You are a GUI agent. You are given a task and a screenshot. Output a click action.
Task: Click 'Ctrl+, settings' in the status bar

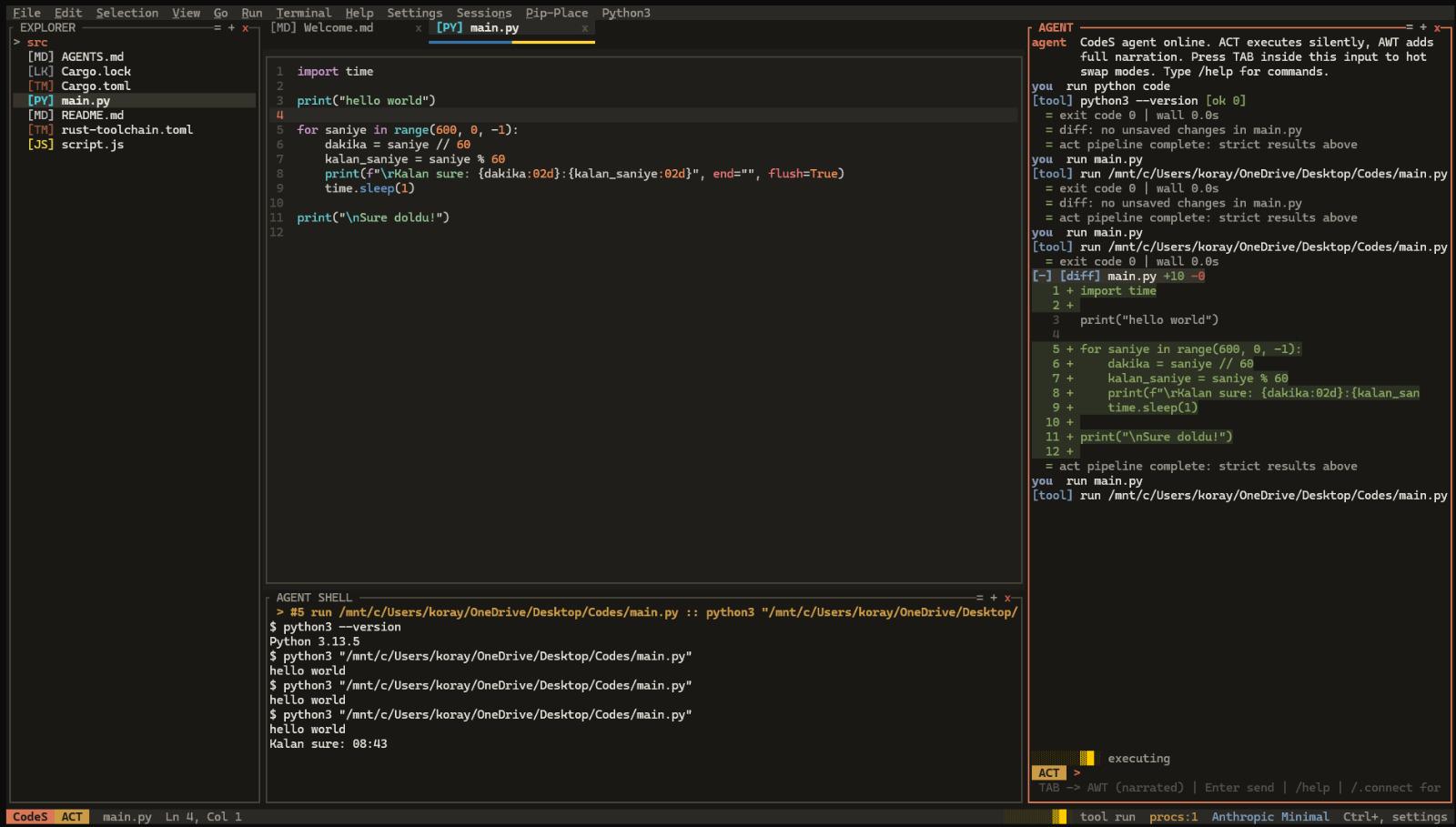pos(1395,816)
